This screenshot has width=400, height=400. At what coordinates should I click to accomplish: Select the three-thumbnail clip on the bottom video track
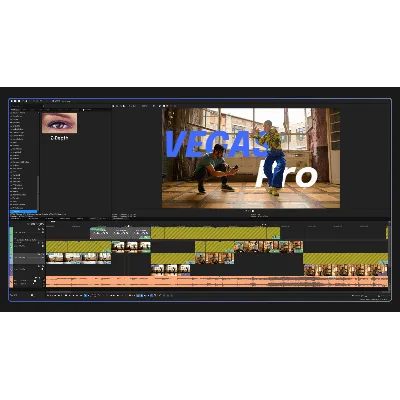pos(171,270)
